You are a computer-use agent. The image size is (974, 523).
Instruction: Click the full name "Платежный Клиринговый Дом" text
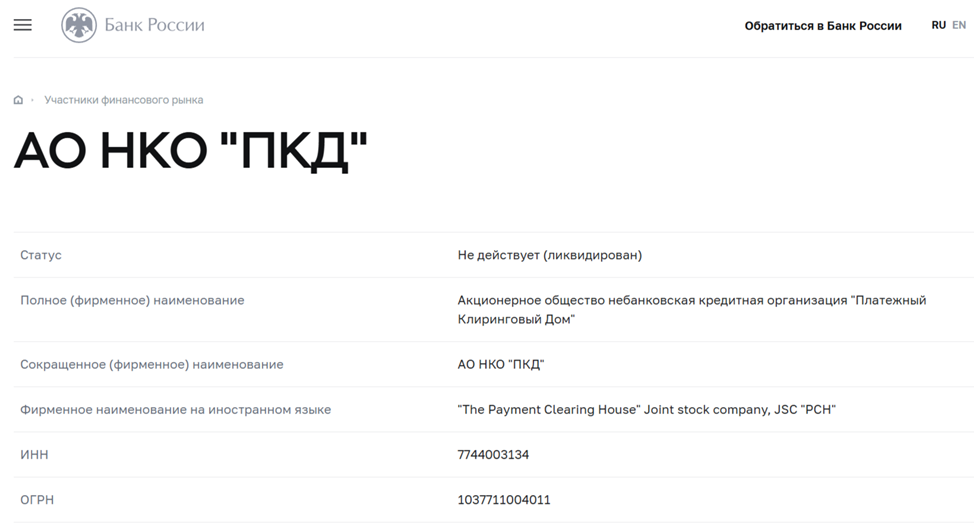tap(691, 309)
